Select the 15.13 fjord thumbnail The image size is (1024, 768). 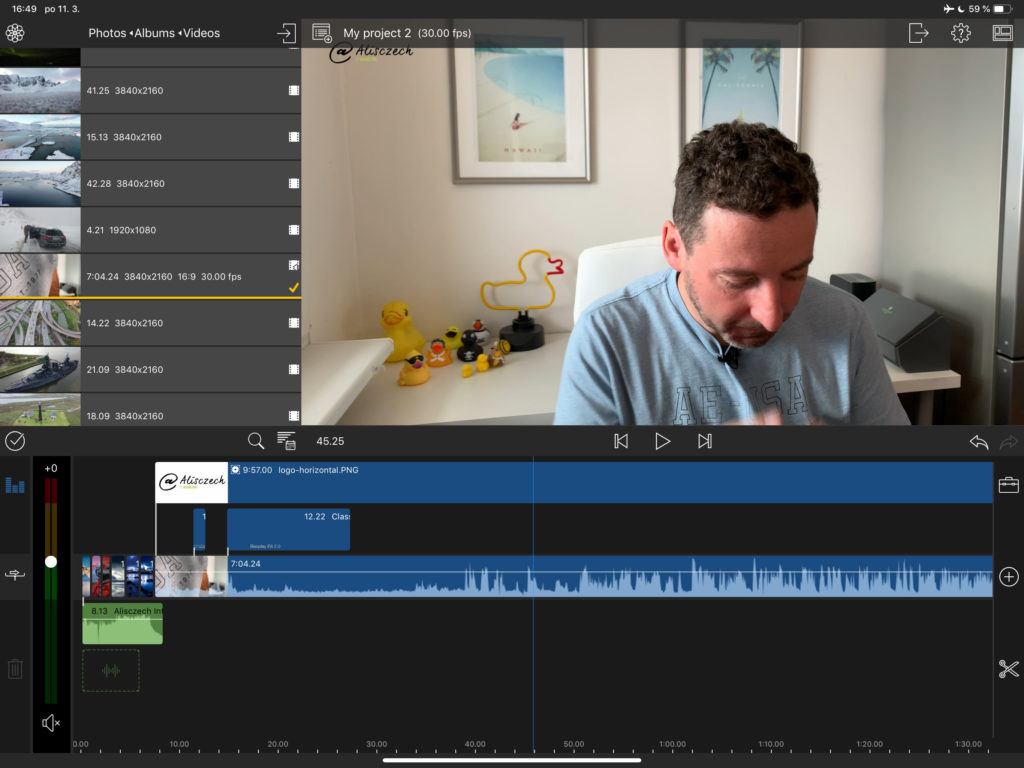tap(40, 136)
